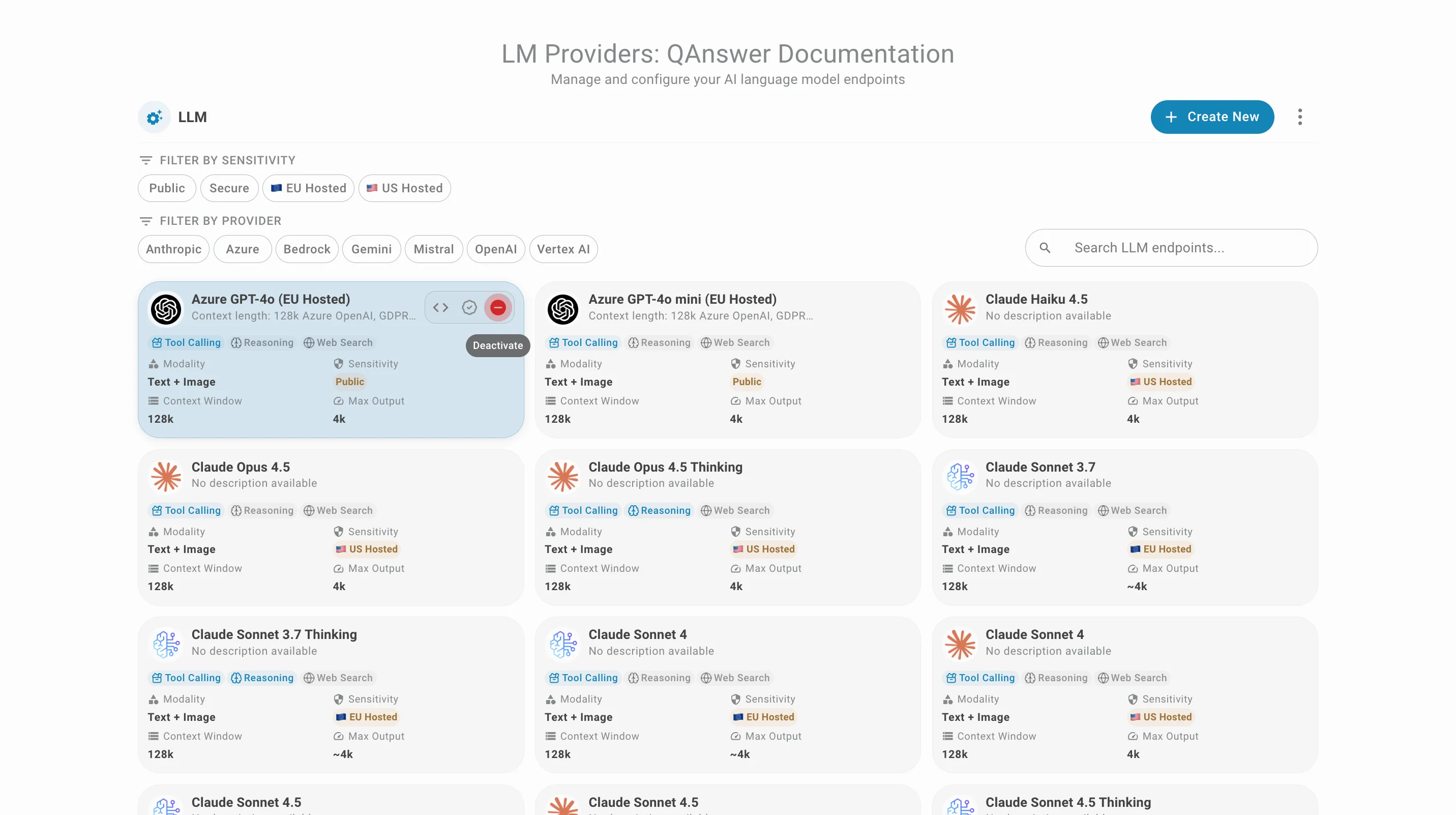Click the checkmark verify icon on Azure GPT-4o card
Screen dimensions: 1456x815
pos(469,307)
